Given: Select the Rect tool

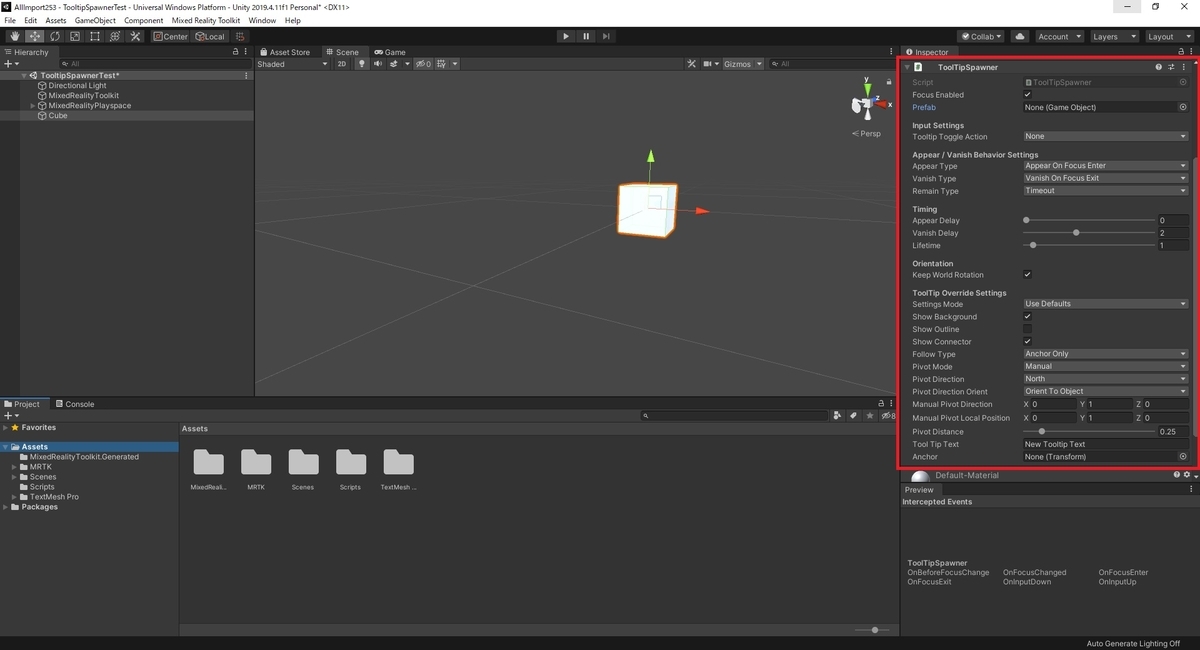Looking at the screenshot, I should pyautogui.click(x=94, y=36).
